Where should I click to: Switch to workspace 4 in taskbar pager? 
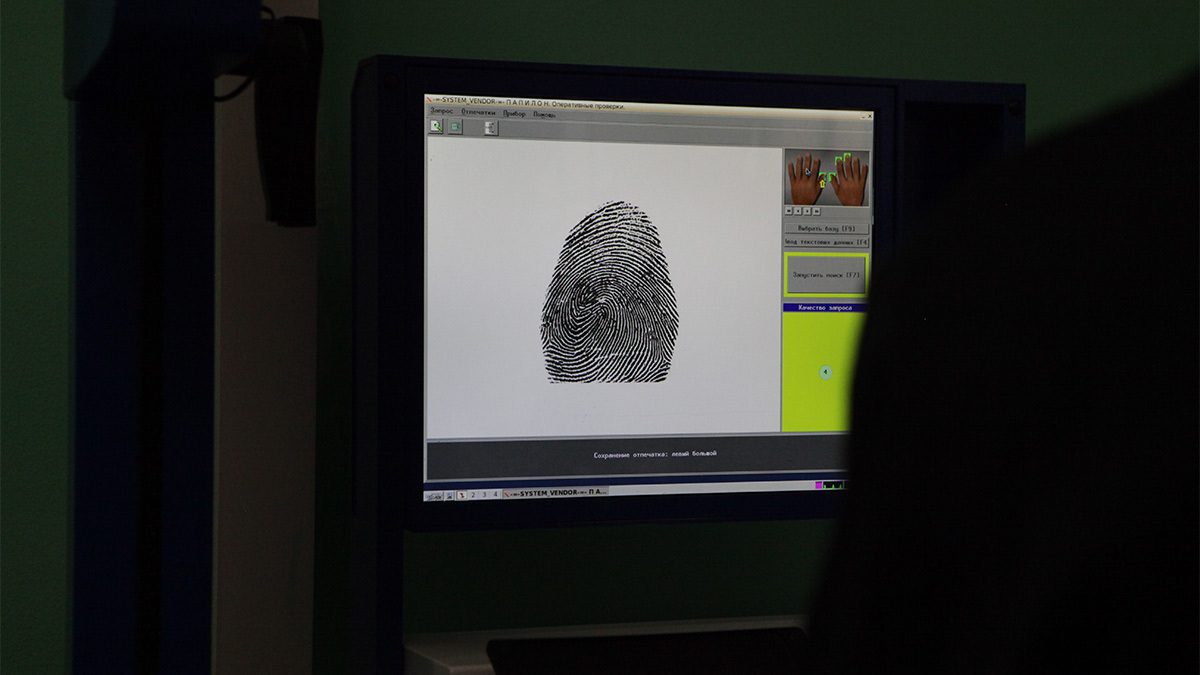click(x=495, y=494)
